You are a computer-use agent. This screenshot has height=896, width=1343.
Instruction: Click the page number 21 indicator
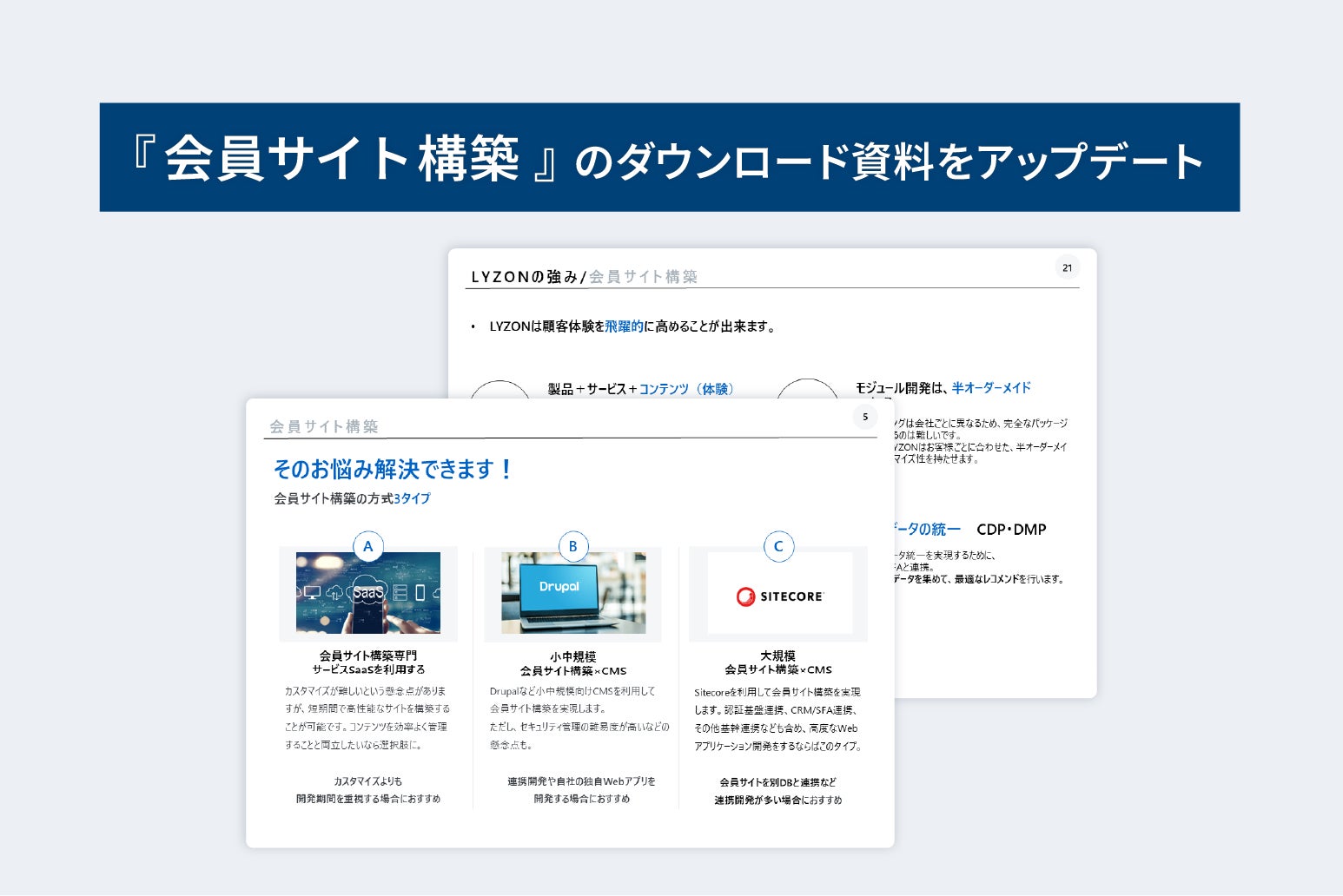pyautogui.click(x=1067, y=267)
